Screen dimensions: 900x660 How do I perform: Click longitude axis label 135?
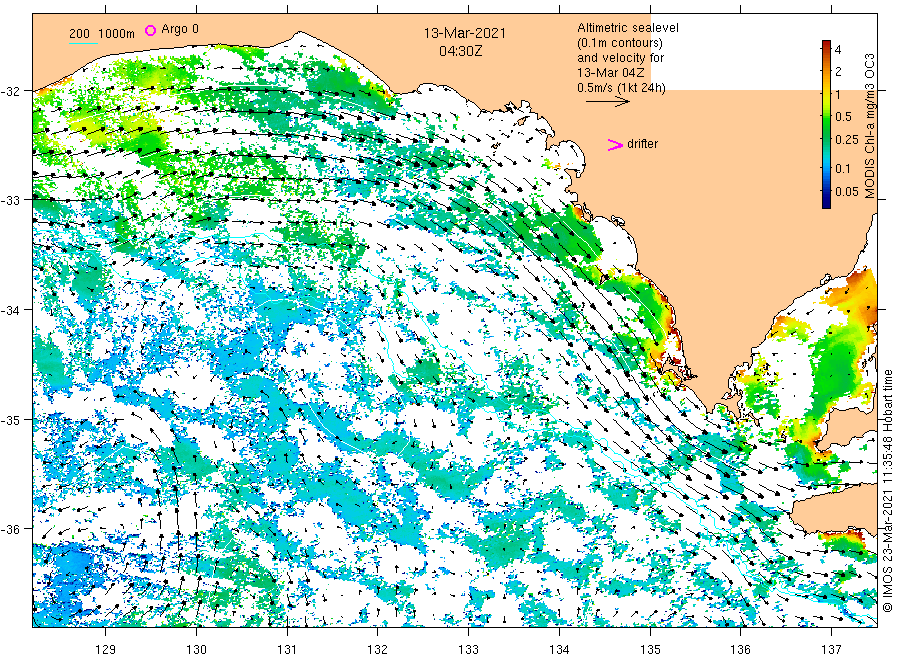click(650, 650)
